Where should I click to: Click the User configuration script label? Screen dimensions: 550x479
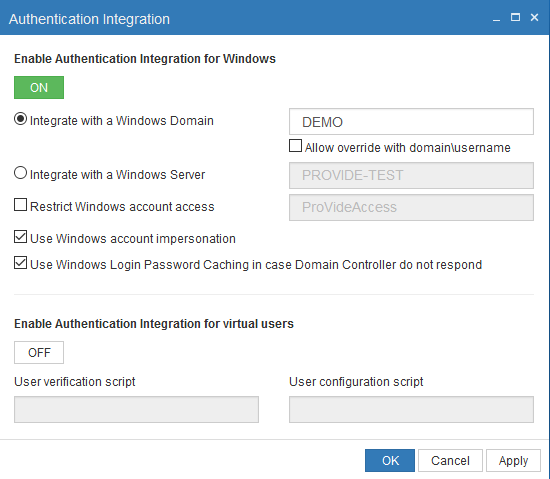356,382
